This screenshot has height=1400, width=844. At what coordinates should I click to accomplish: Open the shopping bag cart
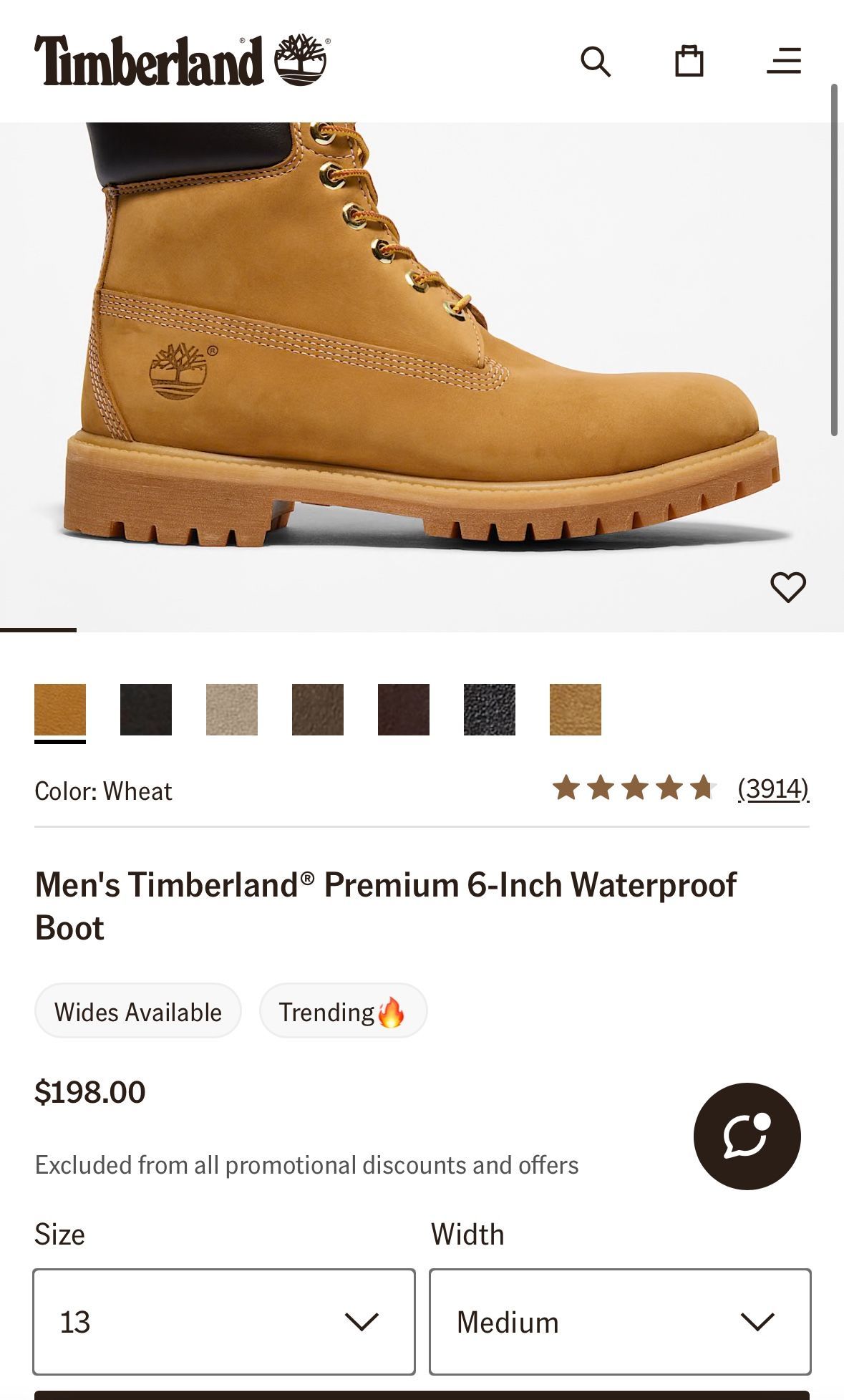tap(689, 62)
